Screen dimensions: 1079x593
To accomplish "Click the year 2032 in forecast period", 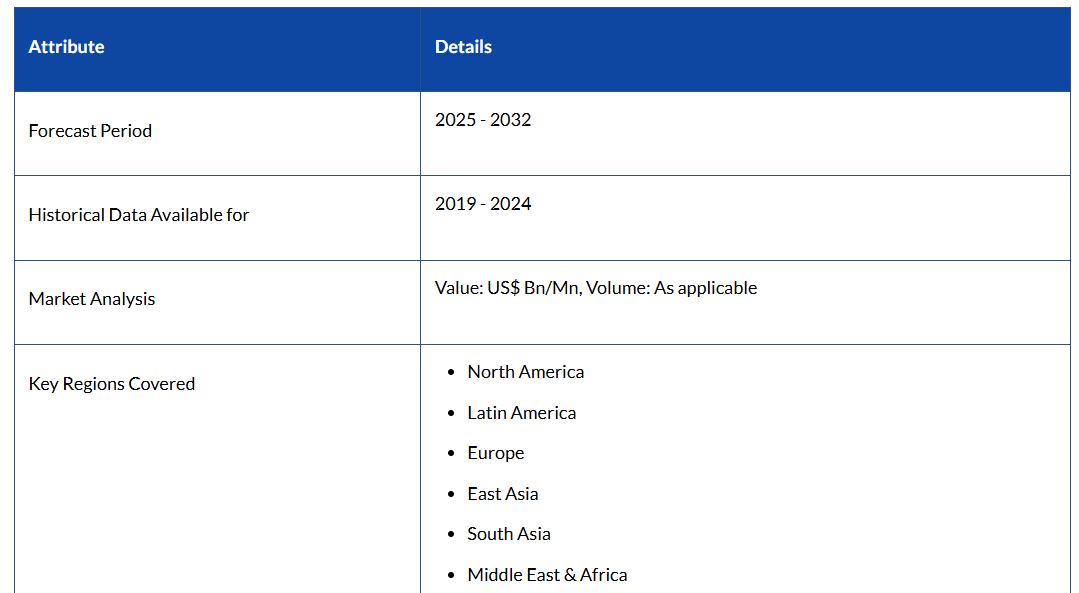I will [x=511, y=120].
